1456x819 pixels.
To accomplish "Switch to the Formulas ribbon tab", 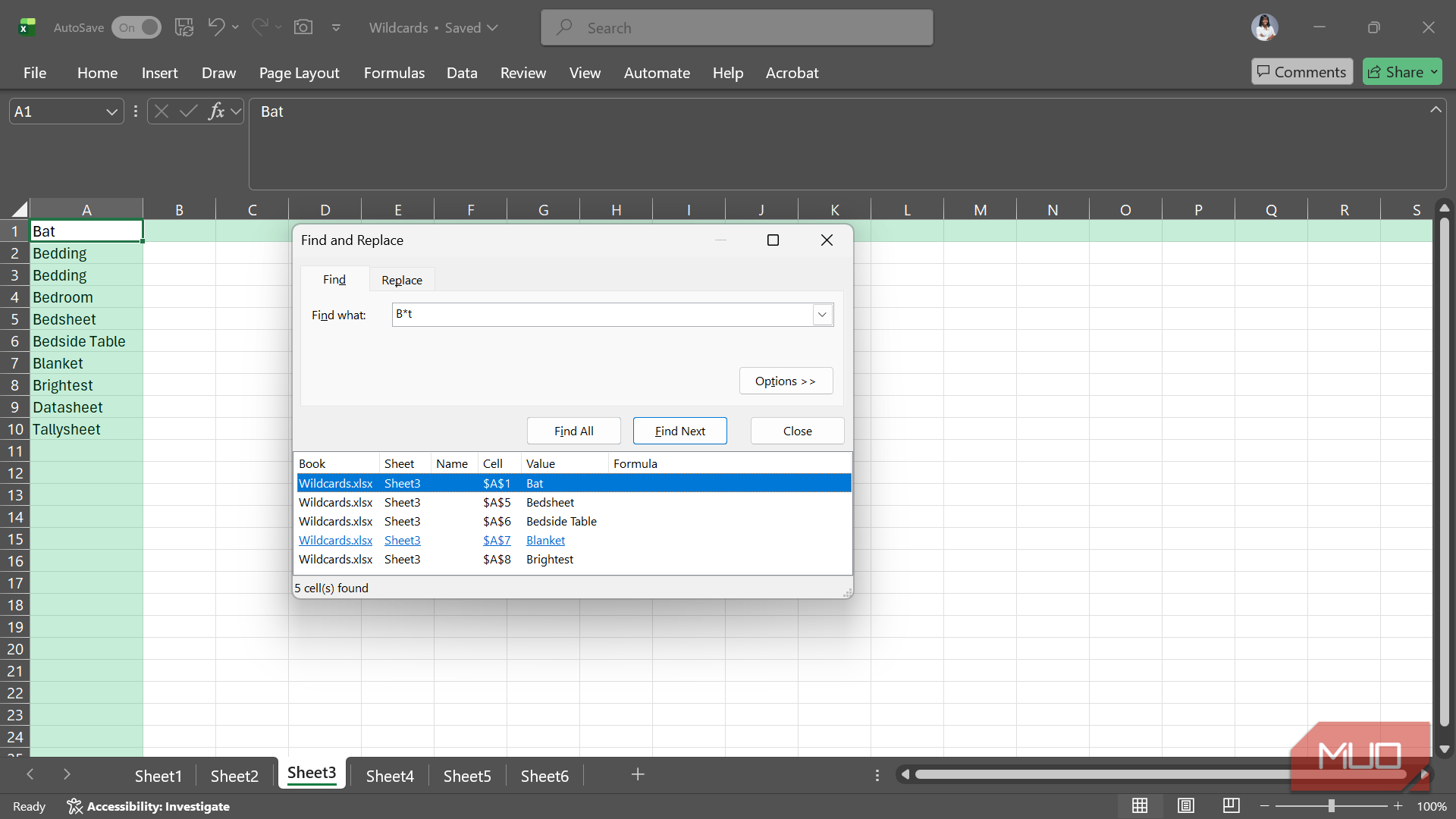I will [x=394, y=73].
